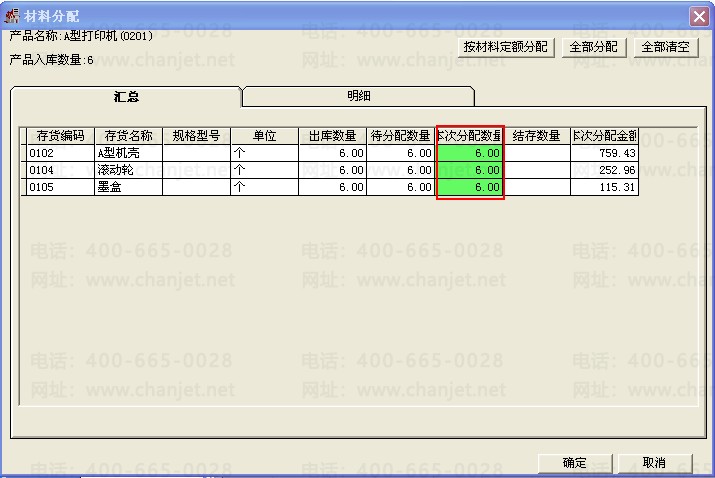Click the 按材料定额分配 button
This screenshot has width=715, height=478.
point(506,47)
